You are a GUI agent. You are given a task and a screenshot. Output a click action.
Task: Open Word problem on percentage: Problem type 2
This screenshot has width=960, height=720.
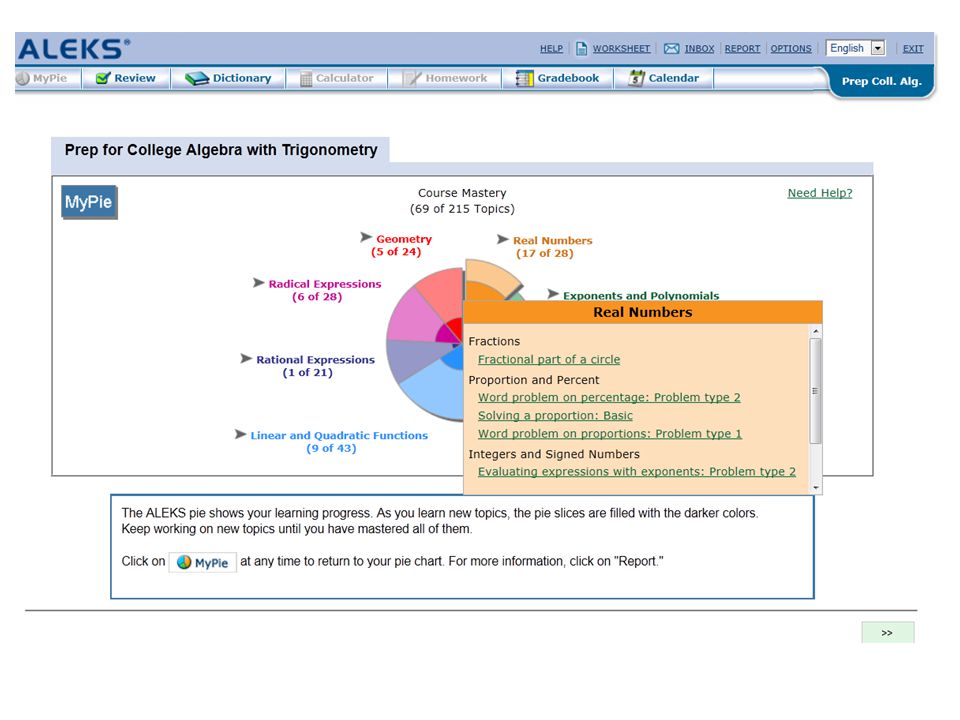click(609, 397)
